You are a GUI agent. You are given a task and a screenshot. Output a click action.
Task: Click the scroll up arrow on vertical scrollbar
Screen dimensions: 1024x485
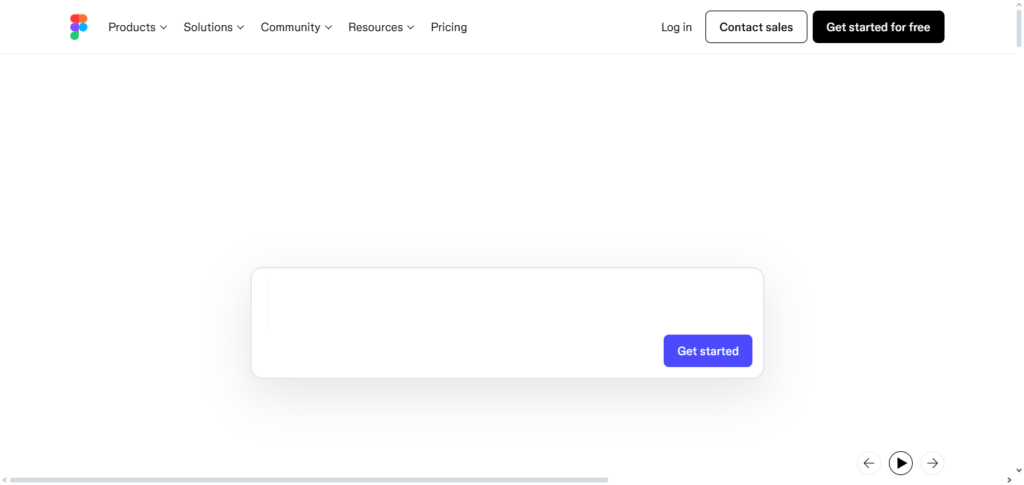[x=1018, y=6]
